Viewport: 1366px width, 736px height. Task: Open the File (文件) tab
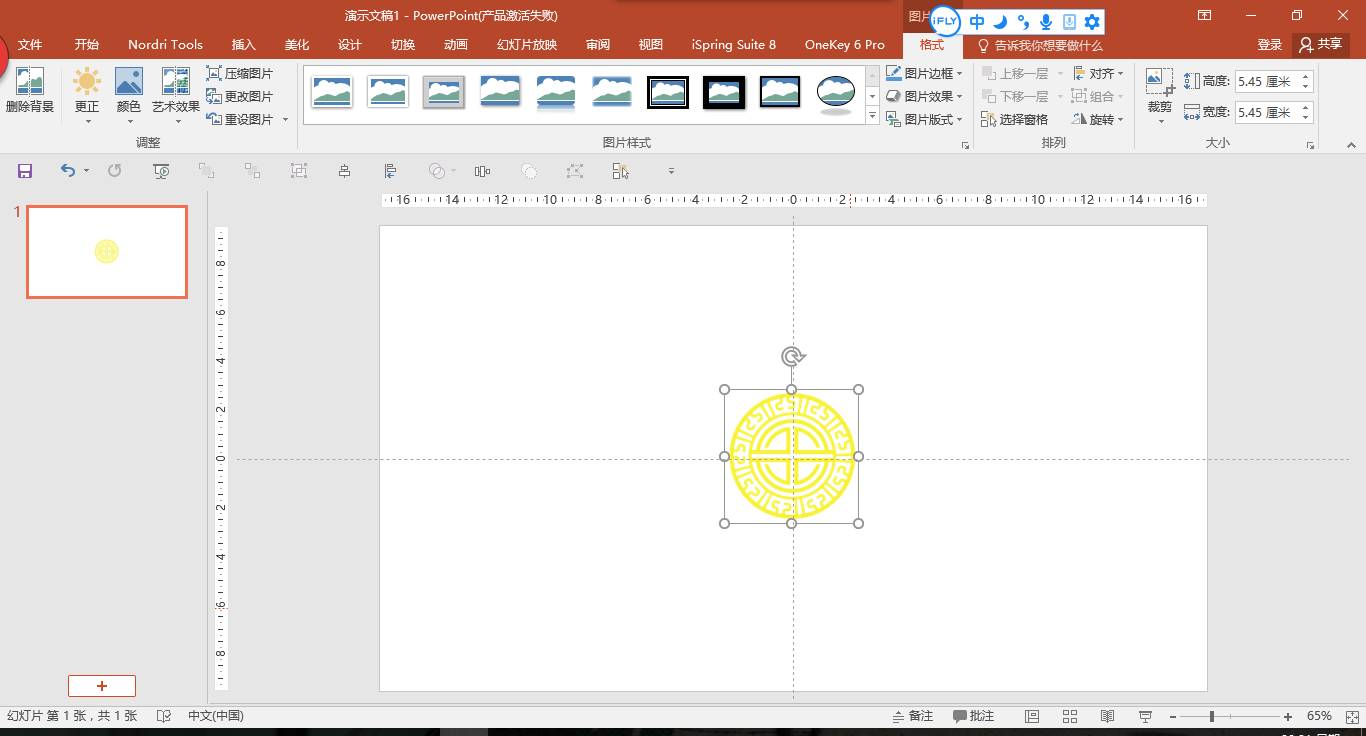click(30, 44)
